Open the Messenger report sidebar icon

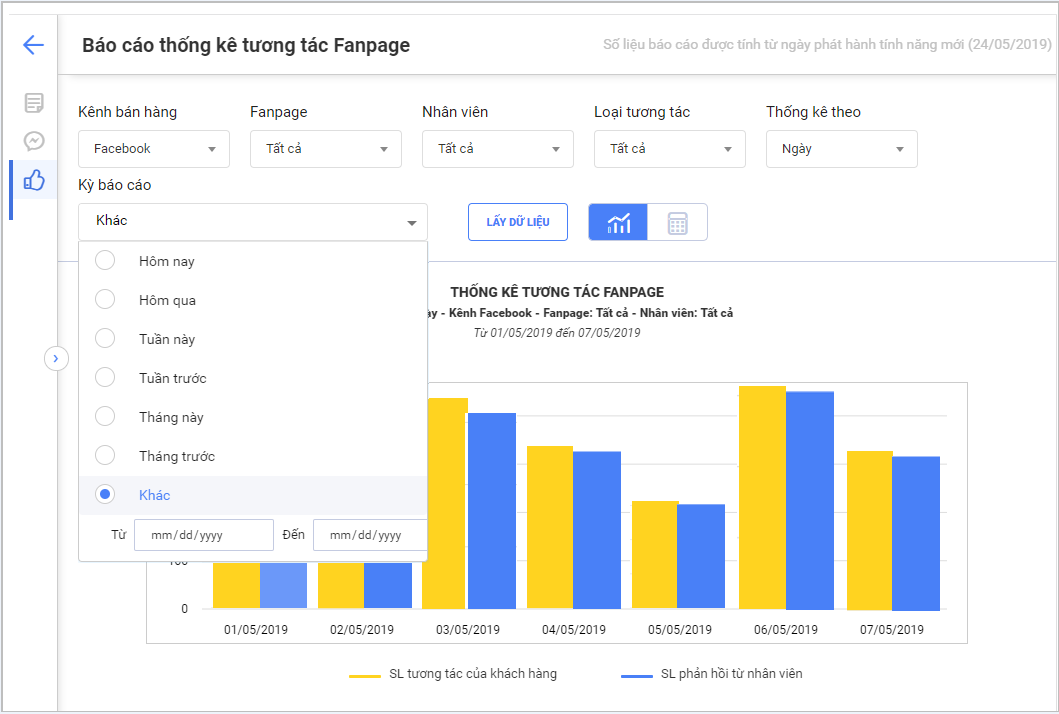tap(34, 141)
